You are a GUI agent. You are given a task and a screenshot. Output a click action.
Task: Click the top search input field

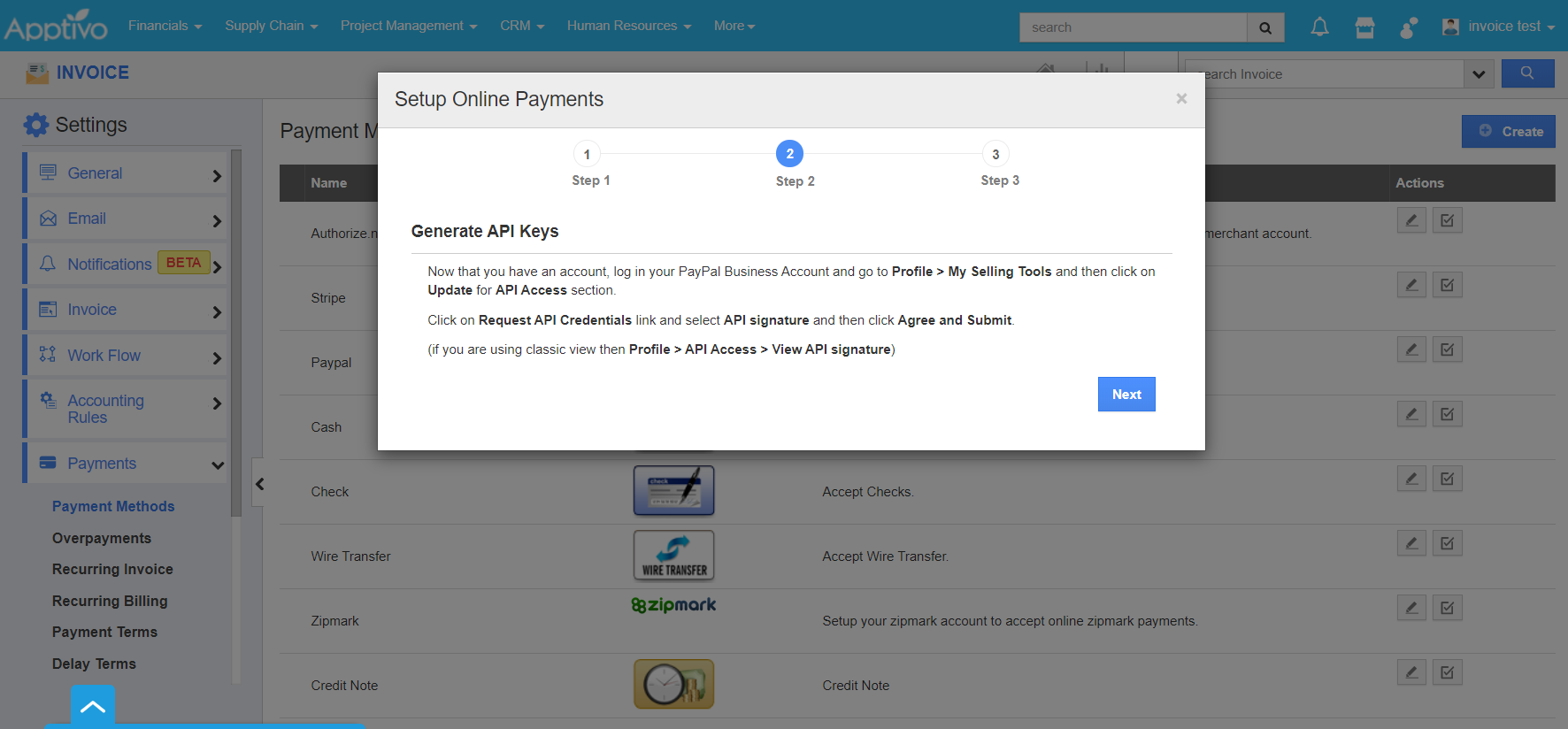coord(1133,27)
